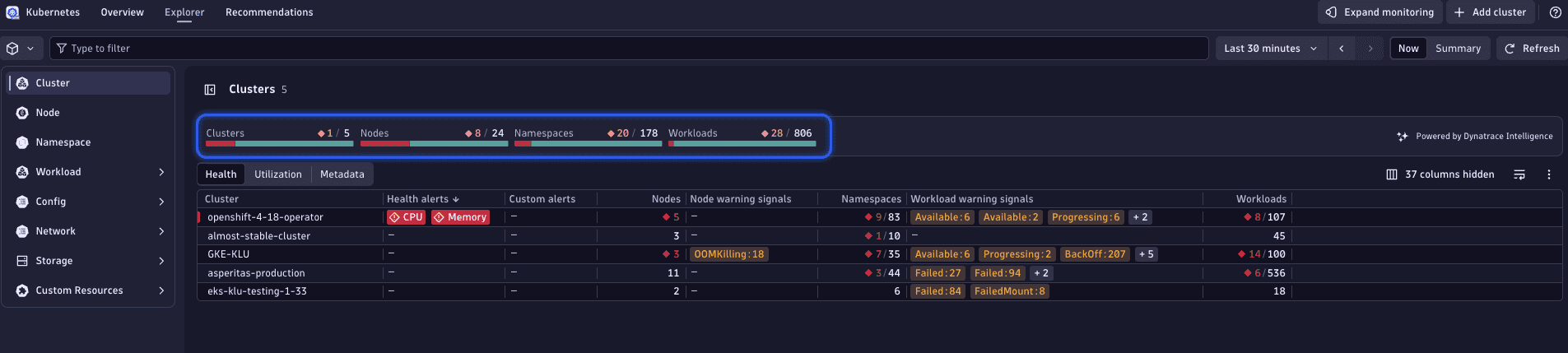Collapse the sidebar panel icon beside Clusters

pos(210,90)
